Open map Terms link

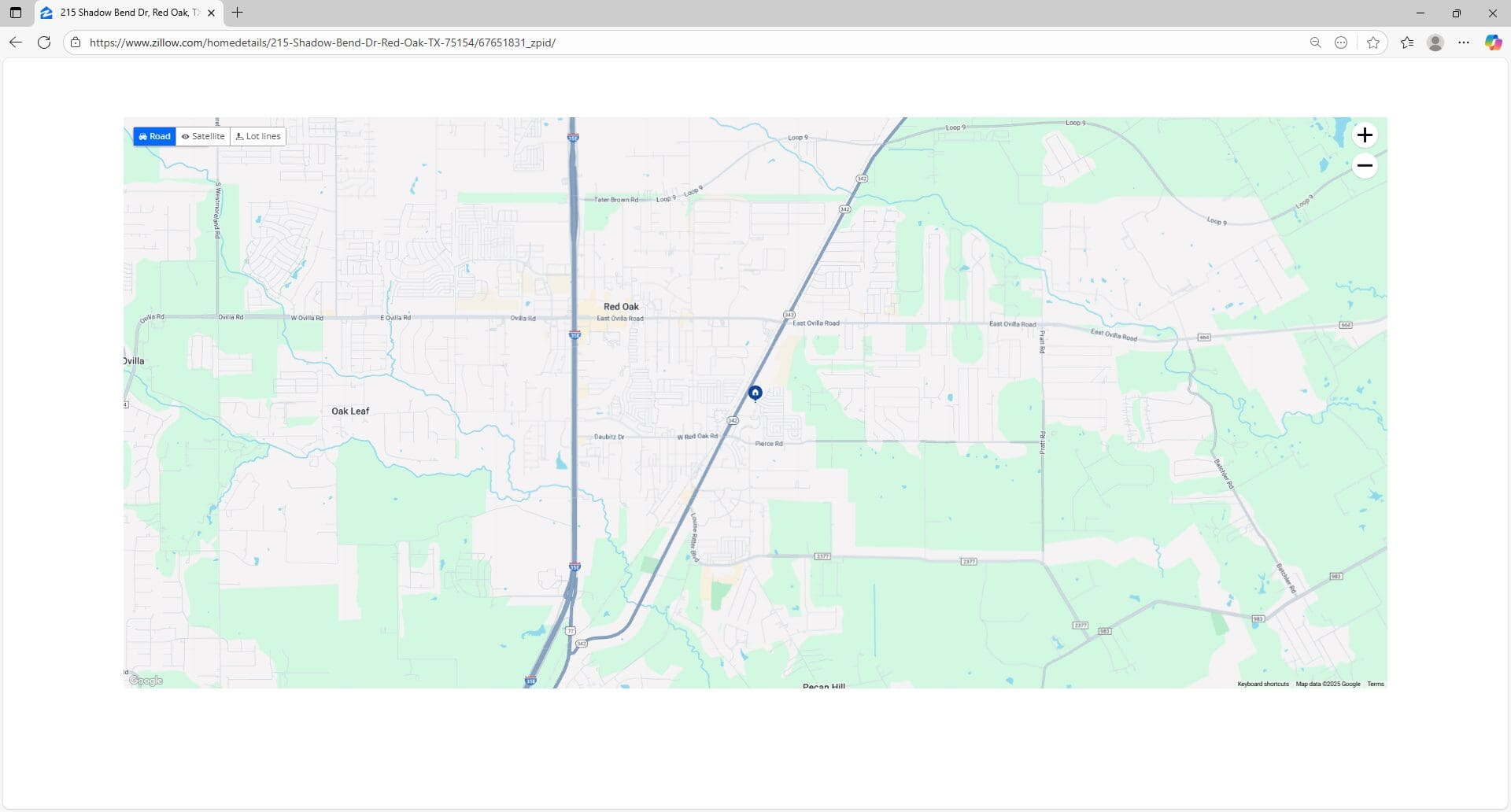pyautogui.click(x=1375, y=684)
